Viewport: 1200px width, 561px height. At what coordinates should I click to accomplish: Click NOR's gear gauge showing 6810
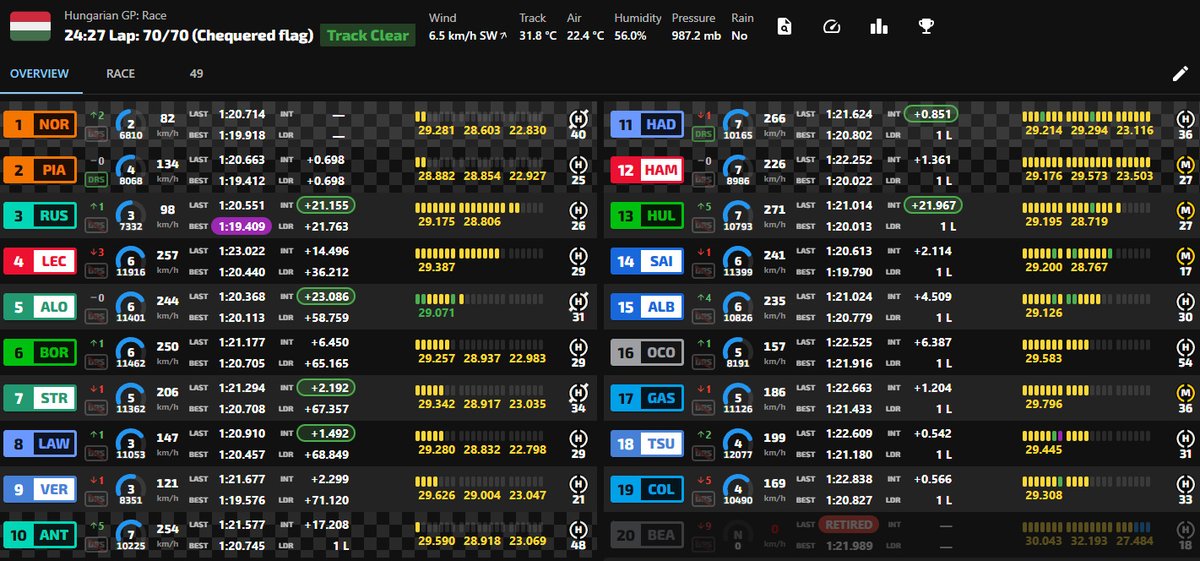tap(131, 124)
